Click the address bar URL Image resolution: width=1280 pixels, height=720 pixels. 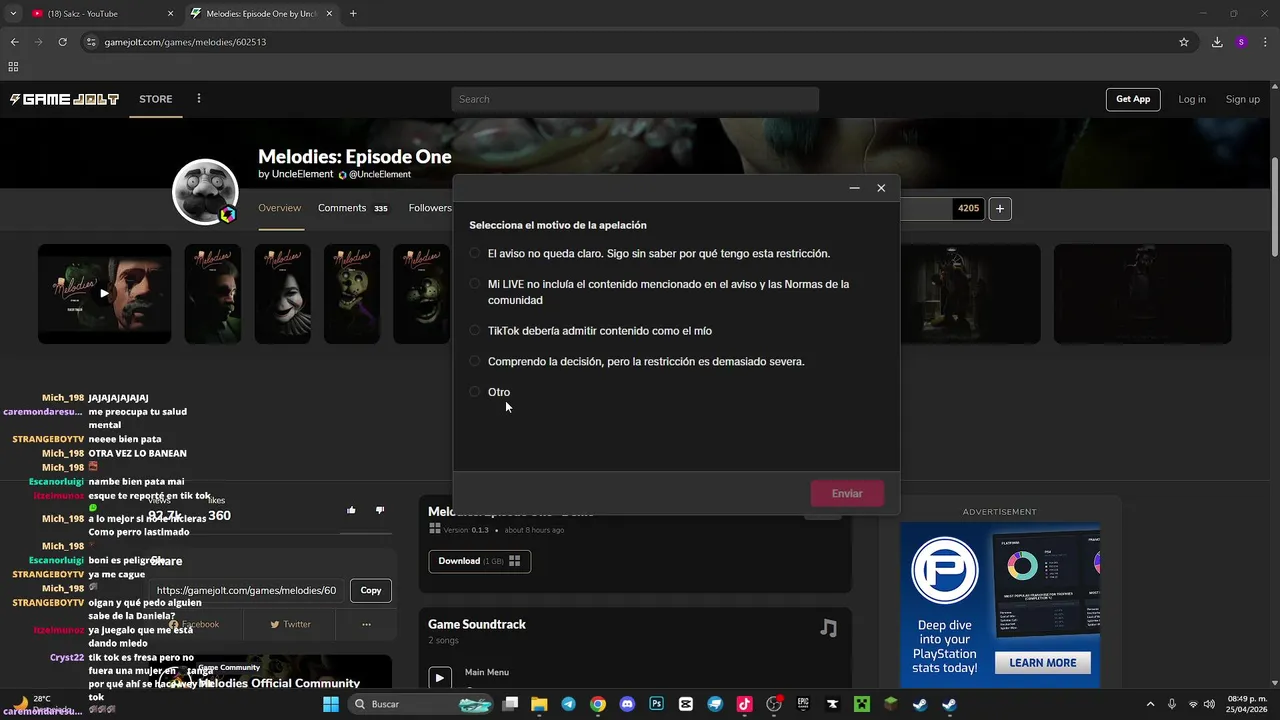point(185,42)
